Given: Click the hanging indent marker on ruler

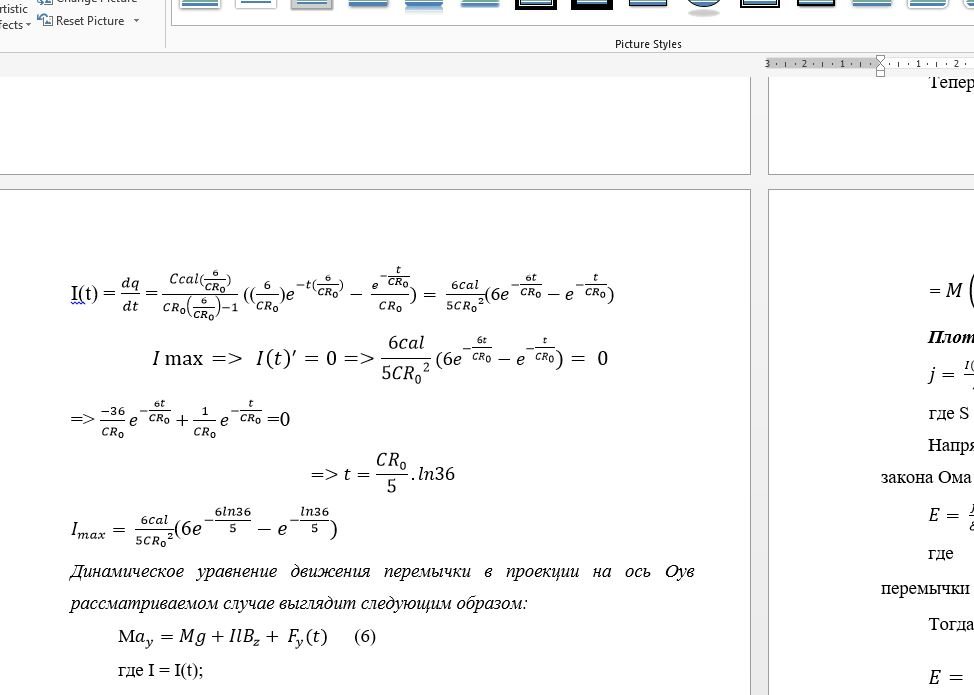Looking at the screenshot, I should pyautogui.click(x=880, y=67).
